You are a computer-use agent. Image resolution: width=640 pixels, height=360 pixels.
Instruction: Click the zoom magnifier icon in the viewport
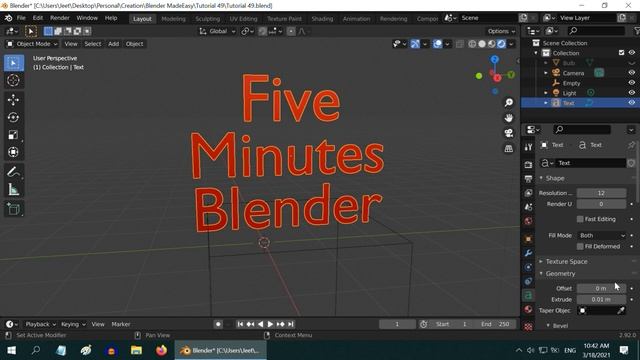(509, 102)
